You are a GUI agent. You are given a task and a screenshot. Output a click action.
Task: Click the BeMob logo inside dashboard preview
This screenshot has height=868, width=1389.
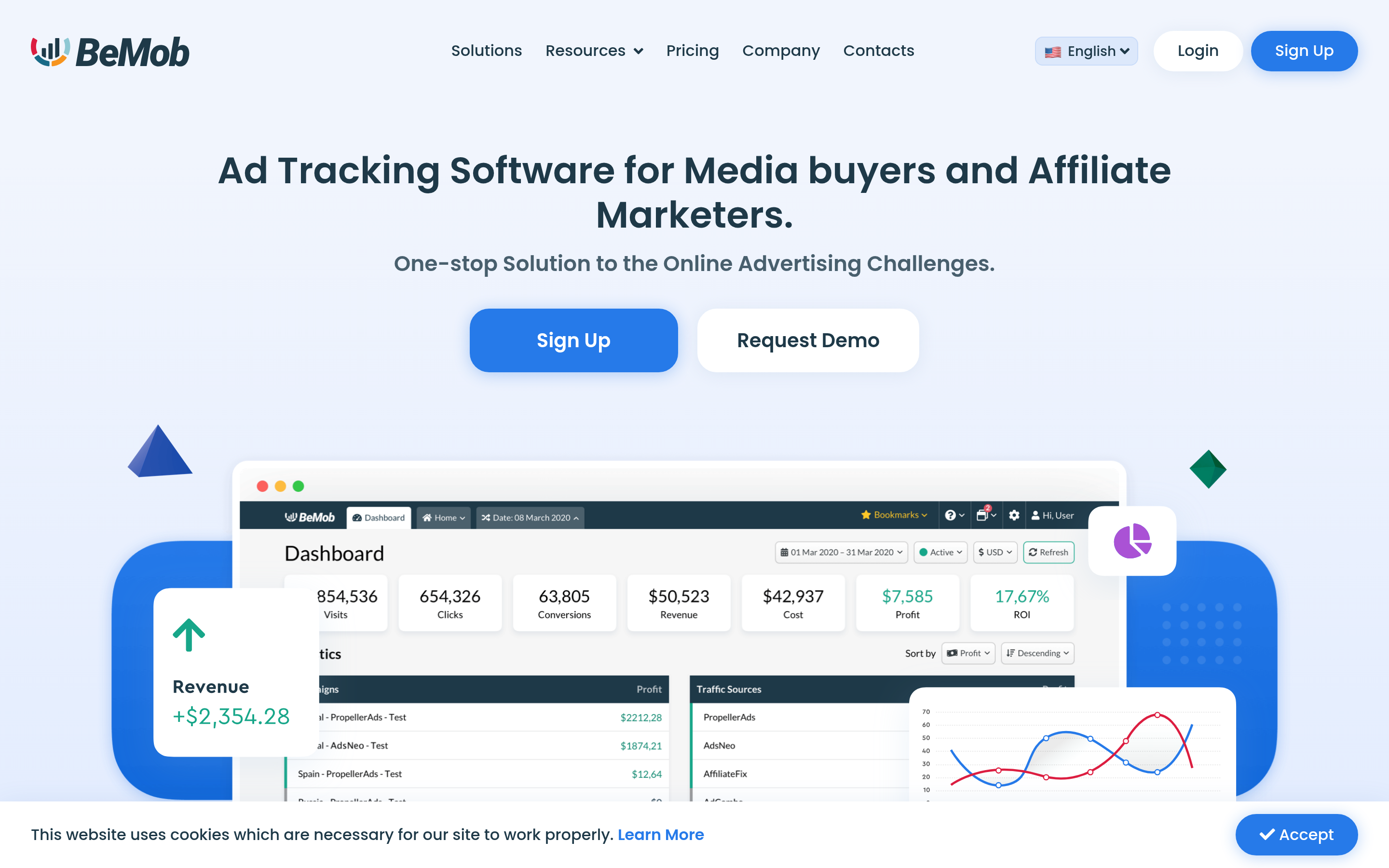309,517
